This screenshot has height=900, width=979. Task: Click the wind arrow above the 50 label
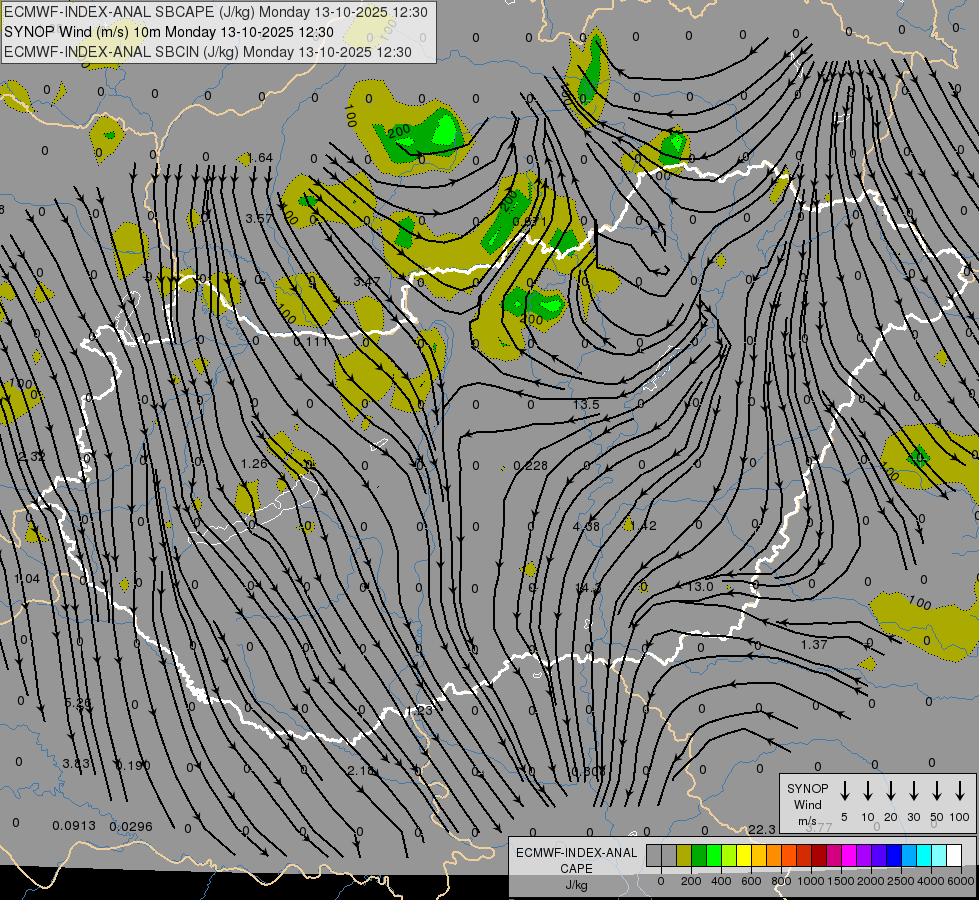937,791
